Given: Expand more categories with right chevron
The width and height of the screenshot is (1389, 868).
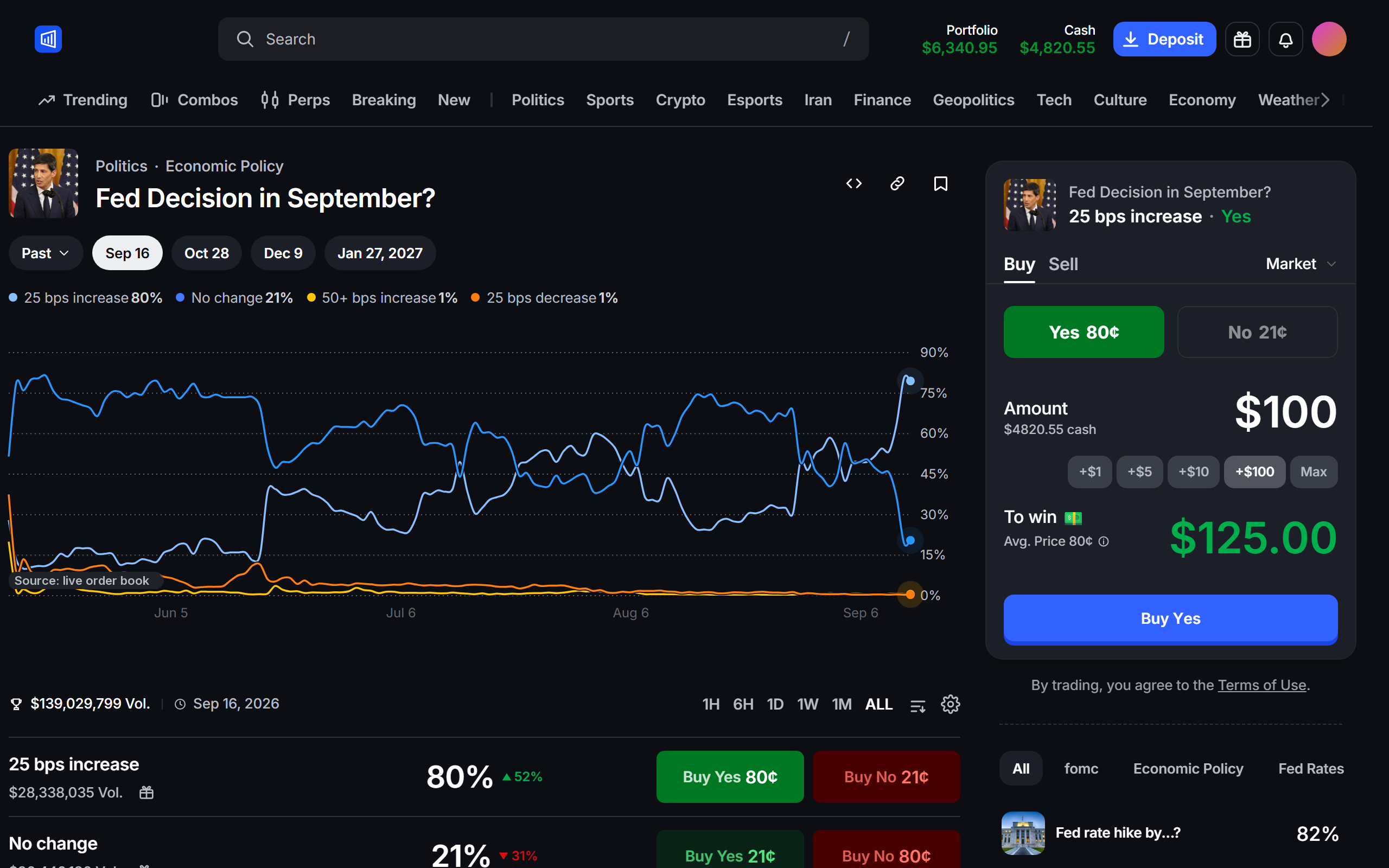Looking at the screenshot, I should pos(1326,100).
